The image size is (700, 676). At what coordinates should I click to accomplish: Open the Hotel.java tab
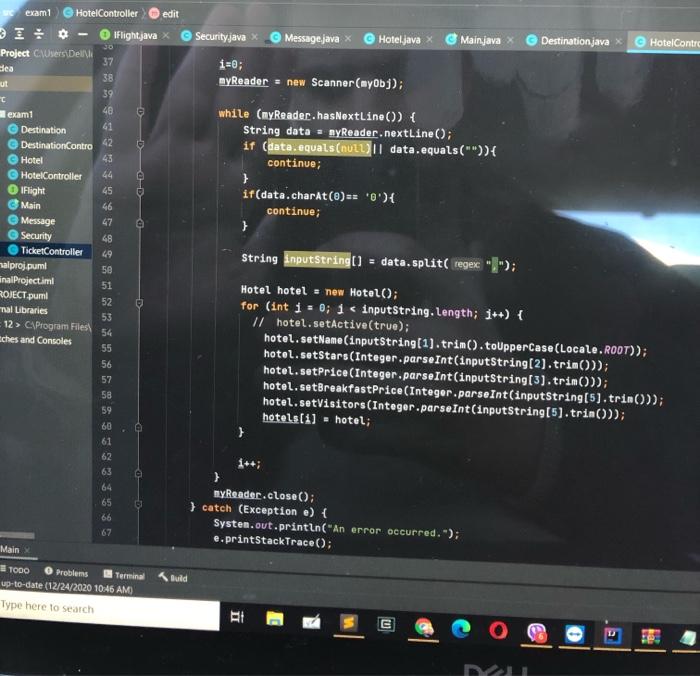click(393, 40)
